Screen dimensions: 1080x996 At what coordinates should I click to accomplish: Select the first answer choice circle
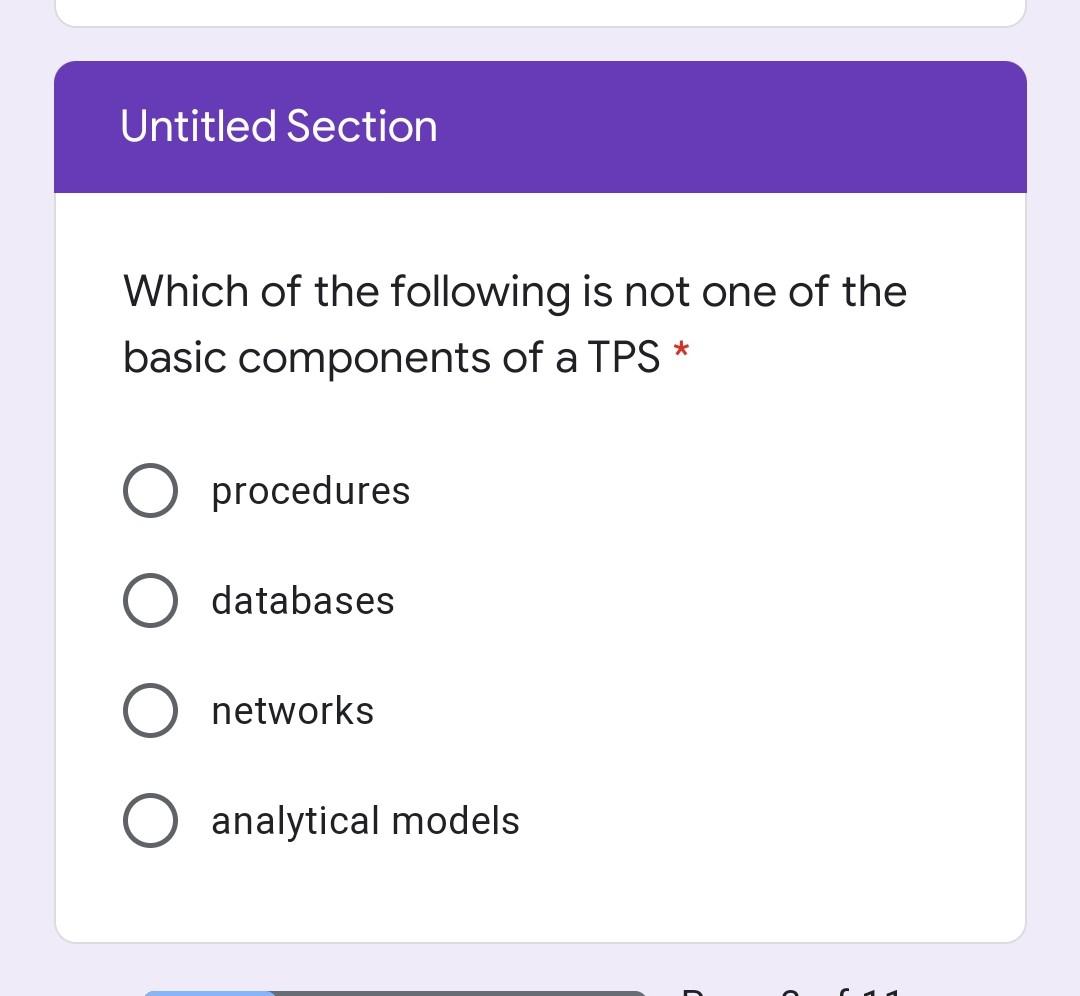(x=149, y=490)
